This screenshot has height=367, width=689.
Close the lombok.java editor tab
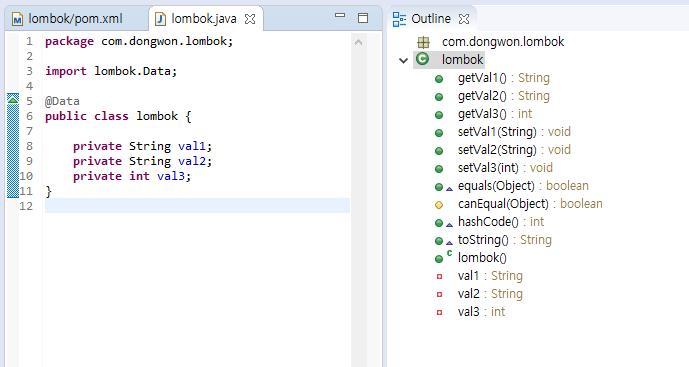[250, 19]
